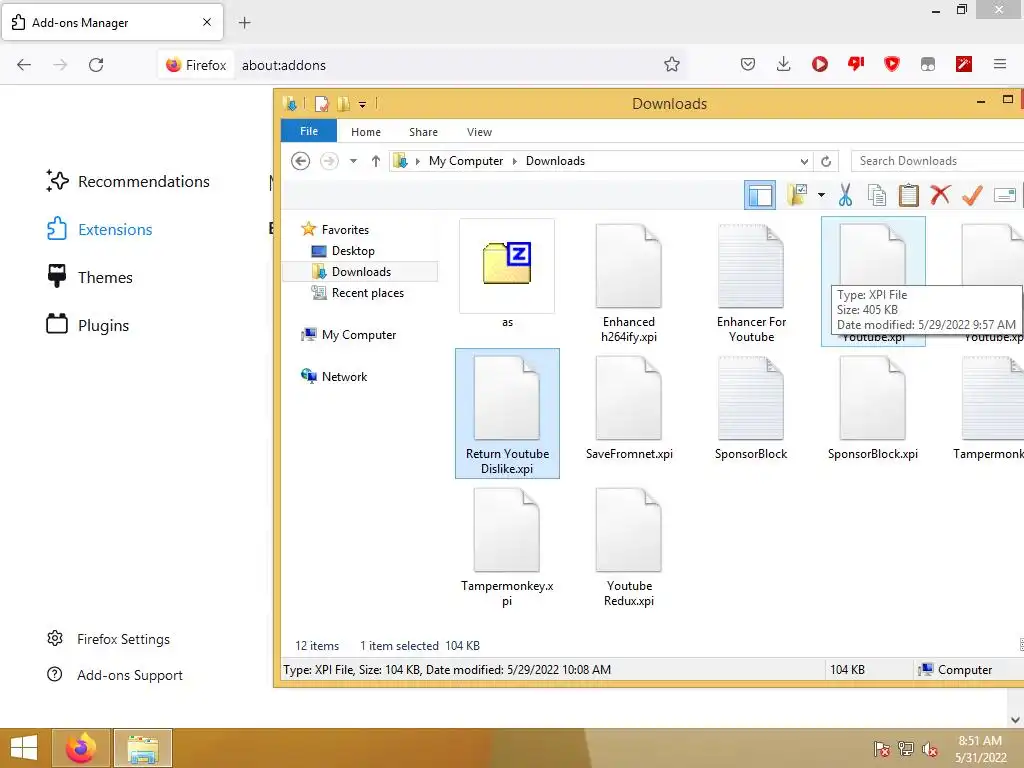
Task: Select My Computer in navigation pane
Action: click(x=359, y=335)
